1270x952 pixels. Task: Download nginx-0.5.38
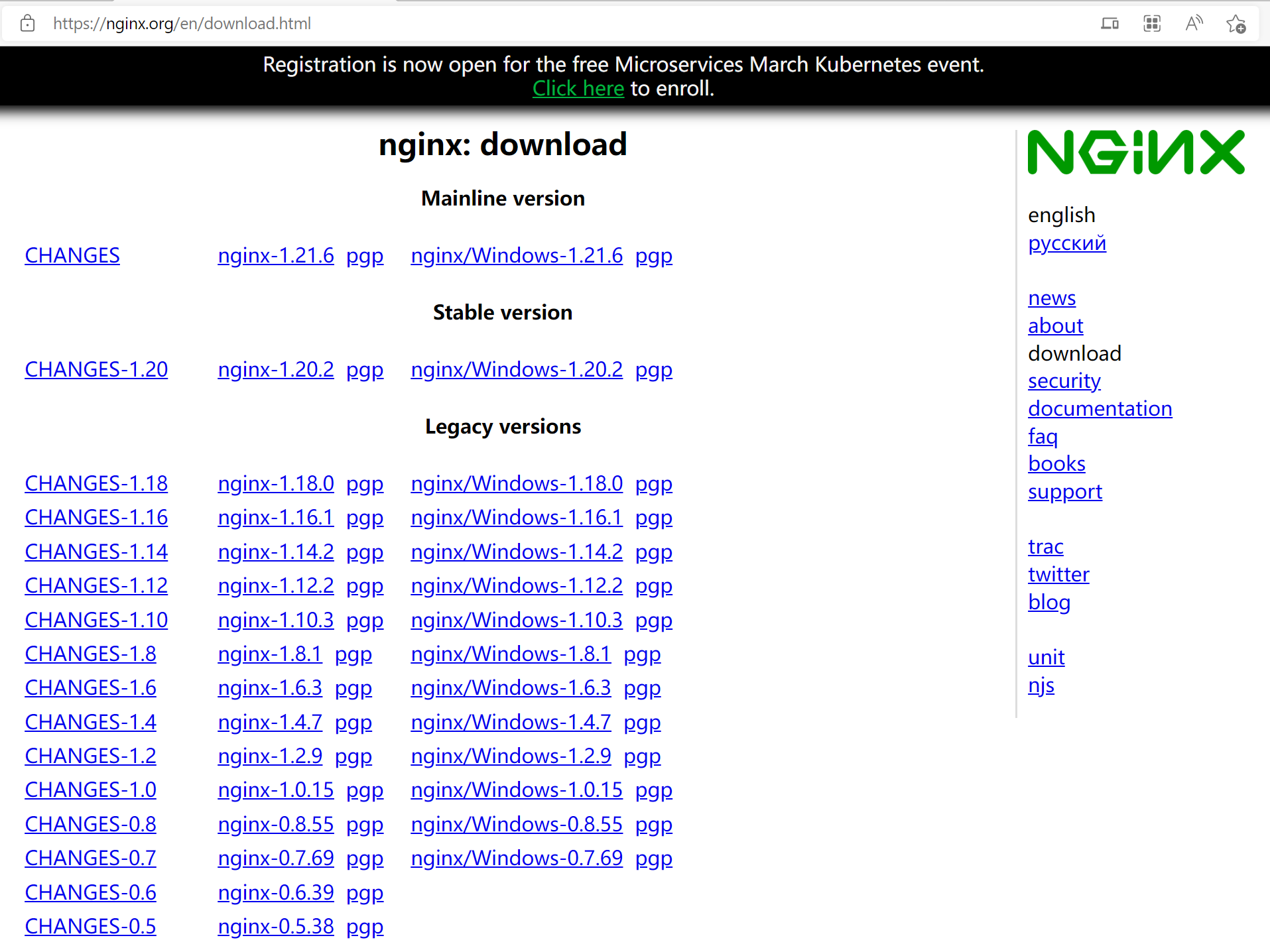(276, 926)
